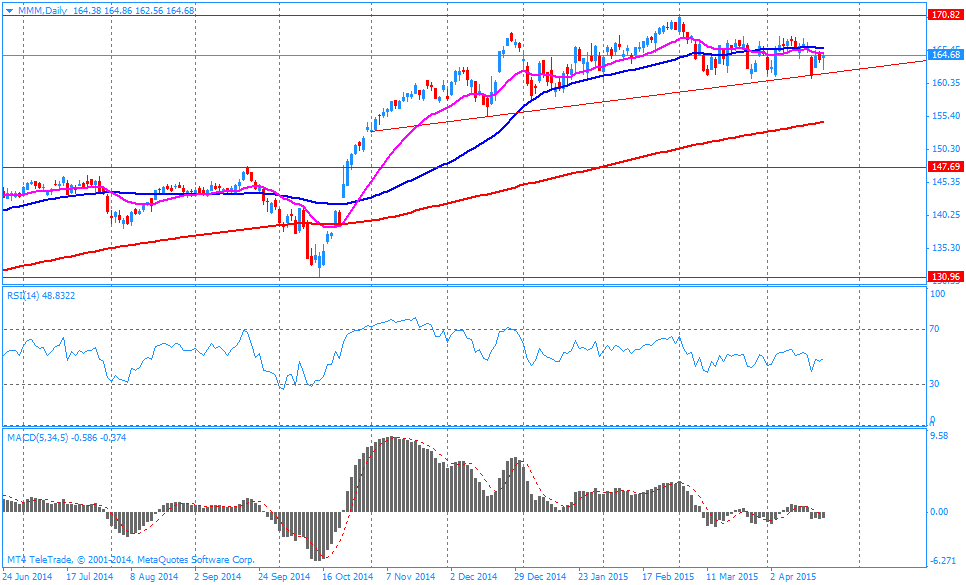Click the RSI 100 scale label
The width and height of the screenshot is (966, 585).
(x=937, y=294)
